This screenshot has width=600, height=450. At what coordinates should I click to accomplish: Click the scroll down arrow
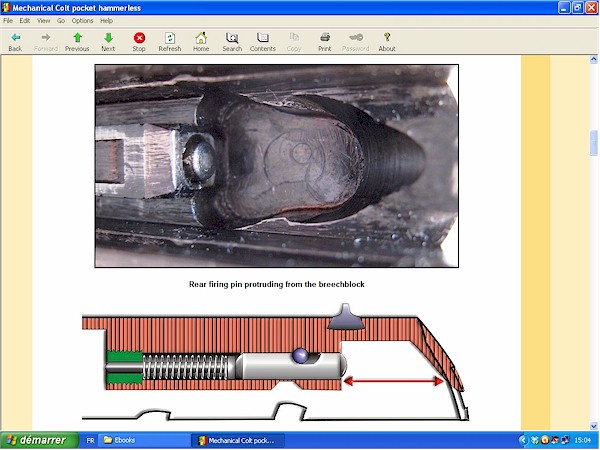click(593, 426)
